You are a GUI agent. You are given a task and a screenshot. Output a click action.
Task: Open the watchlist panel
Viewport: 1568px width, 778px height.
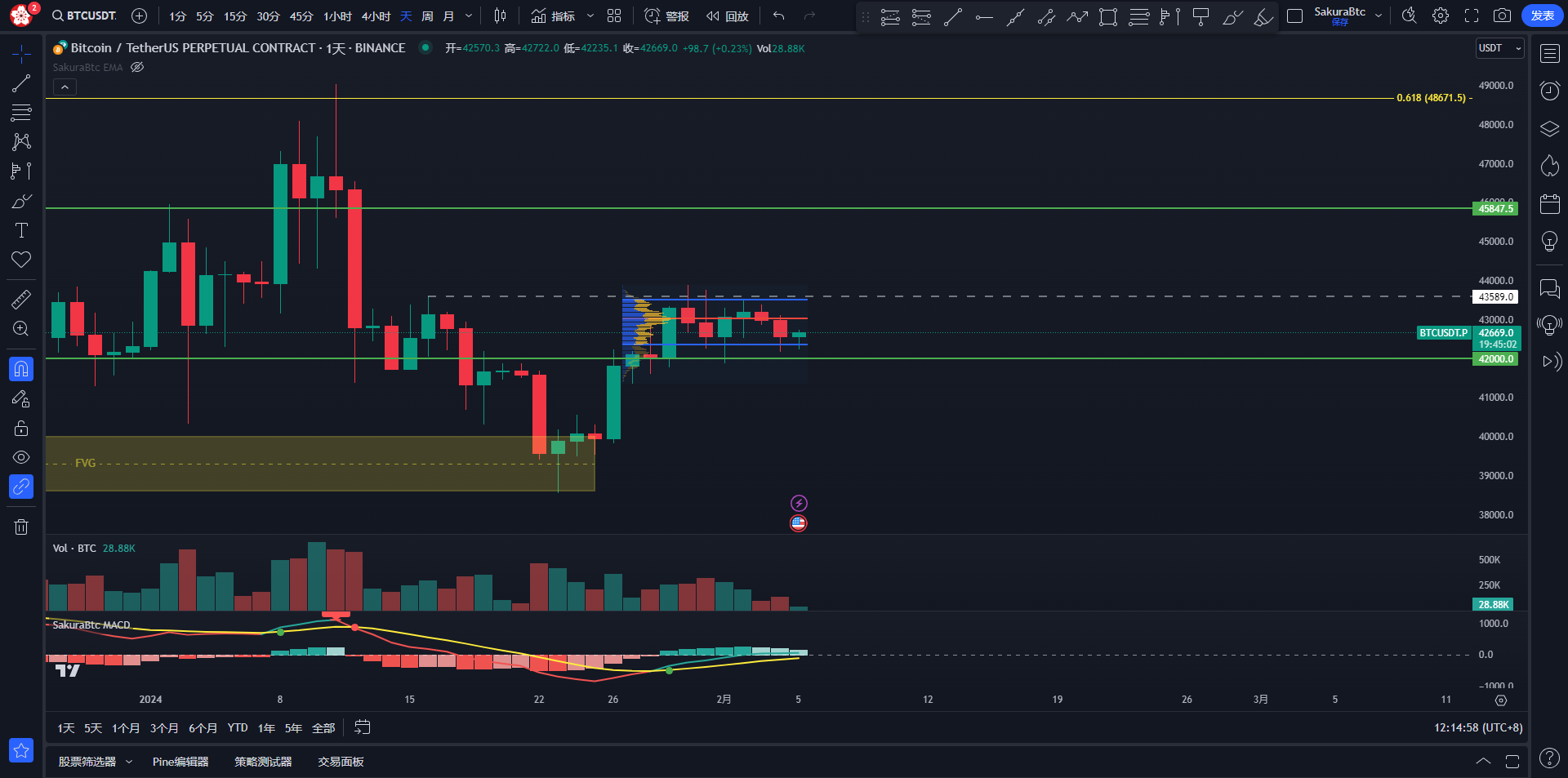[1549, 54]
